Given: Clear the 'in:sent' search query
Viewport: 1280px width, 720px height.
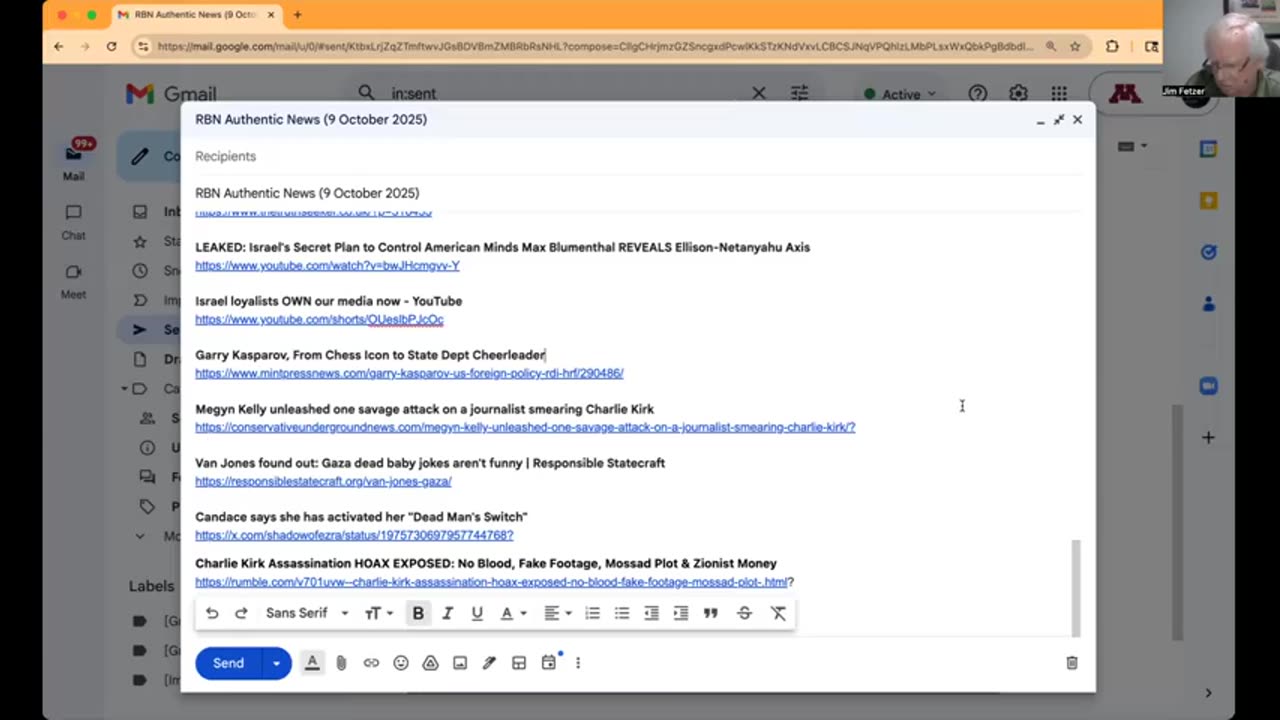Looking at the screenshot, I should click(x=759, y=93).
